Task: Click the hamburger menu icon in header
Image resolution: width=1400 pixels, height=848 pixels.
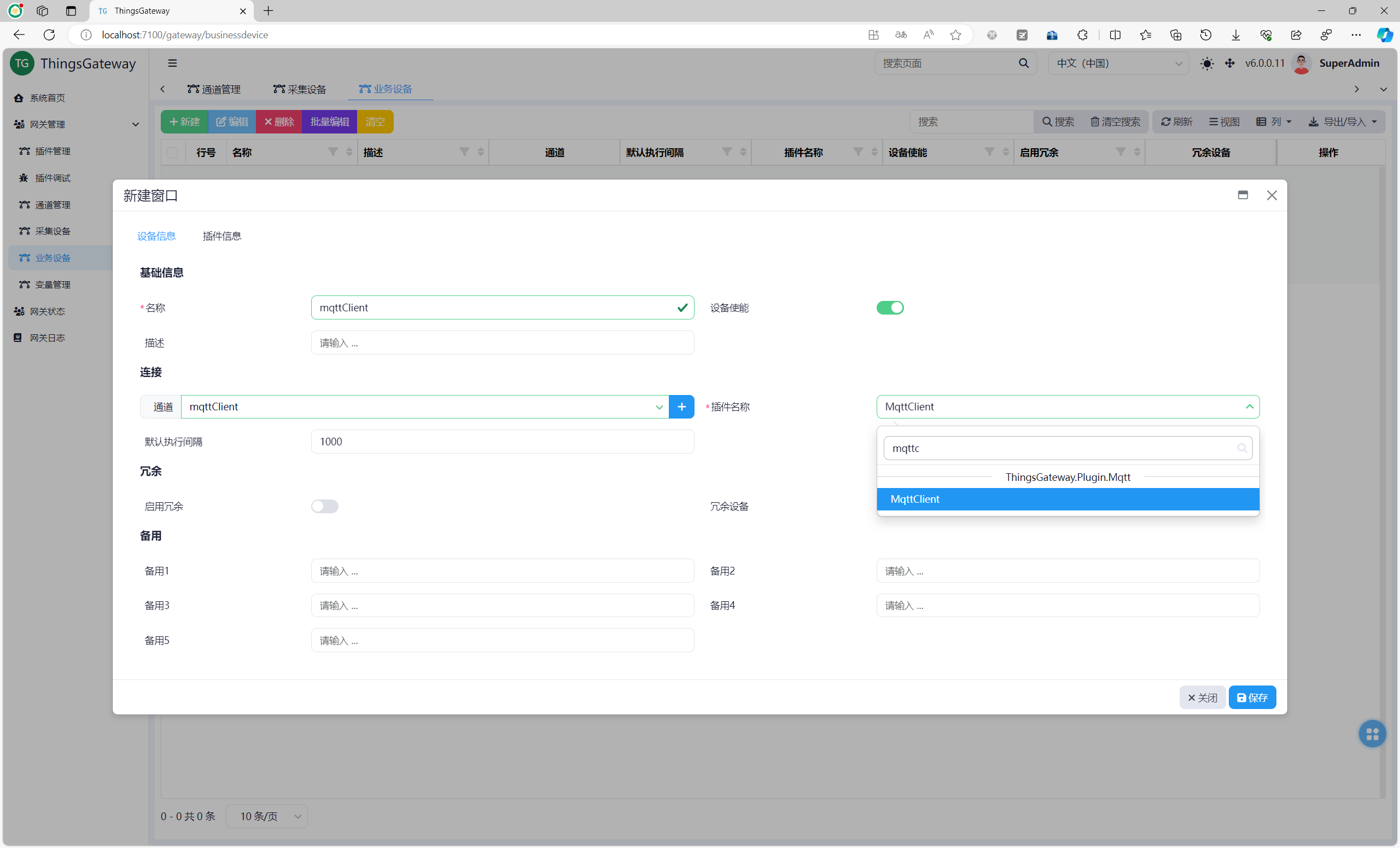Action: (172, 63)
